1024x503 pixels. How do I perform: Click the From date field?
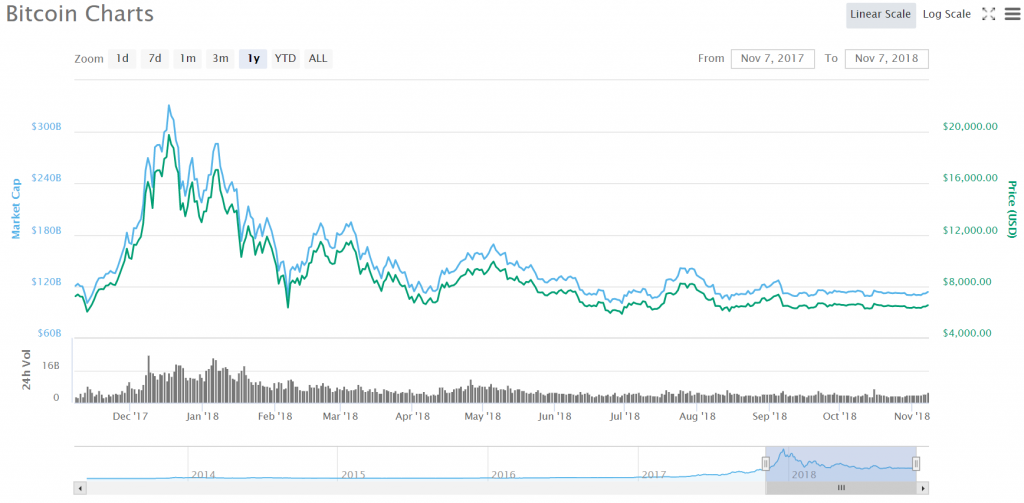click(x=772, y=58)
